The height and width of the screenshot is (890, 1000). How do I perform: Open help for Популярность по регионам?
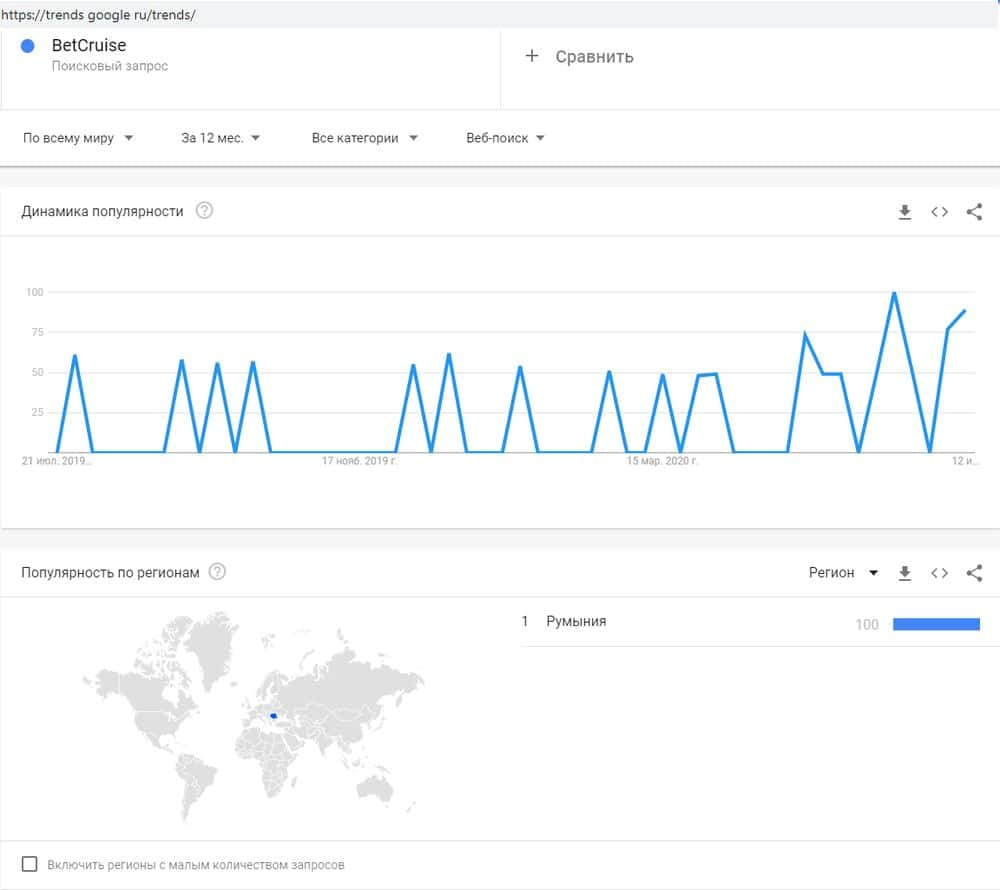[217, 572]
